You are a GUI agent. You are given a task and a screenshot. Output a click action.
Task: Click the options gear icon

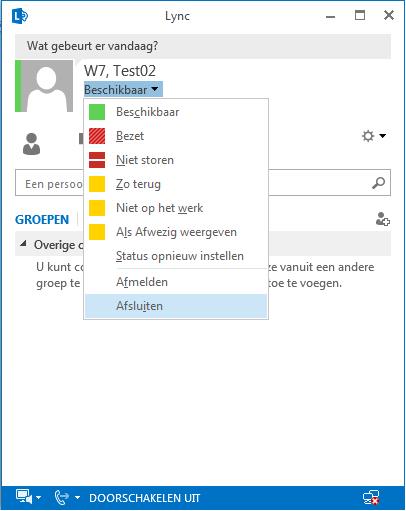coord(368,136)
